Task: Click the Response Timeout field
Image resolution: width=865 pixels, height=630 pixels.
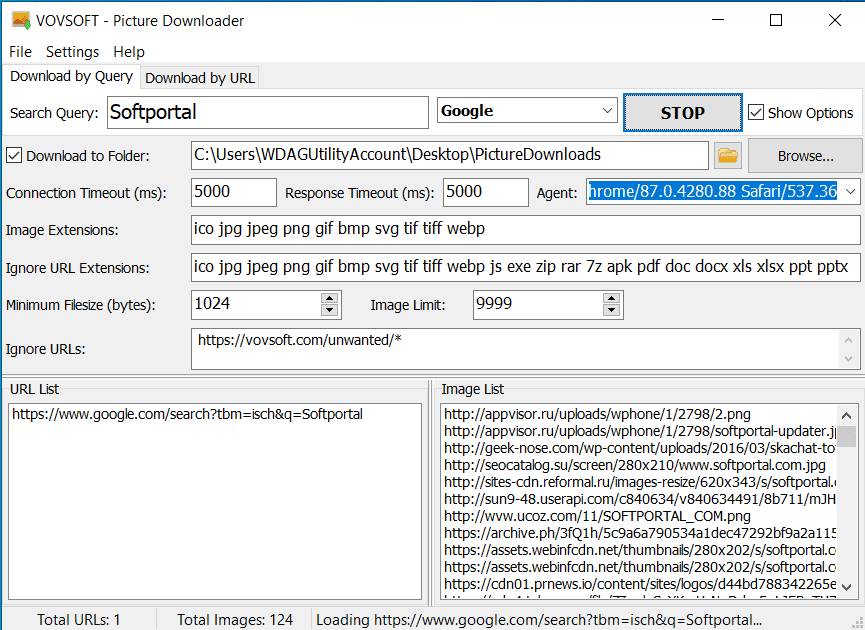Action: (x=485, y=192)
